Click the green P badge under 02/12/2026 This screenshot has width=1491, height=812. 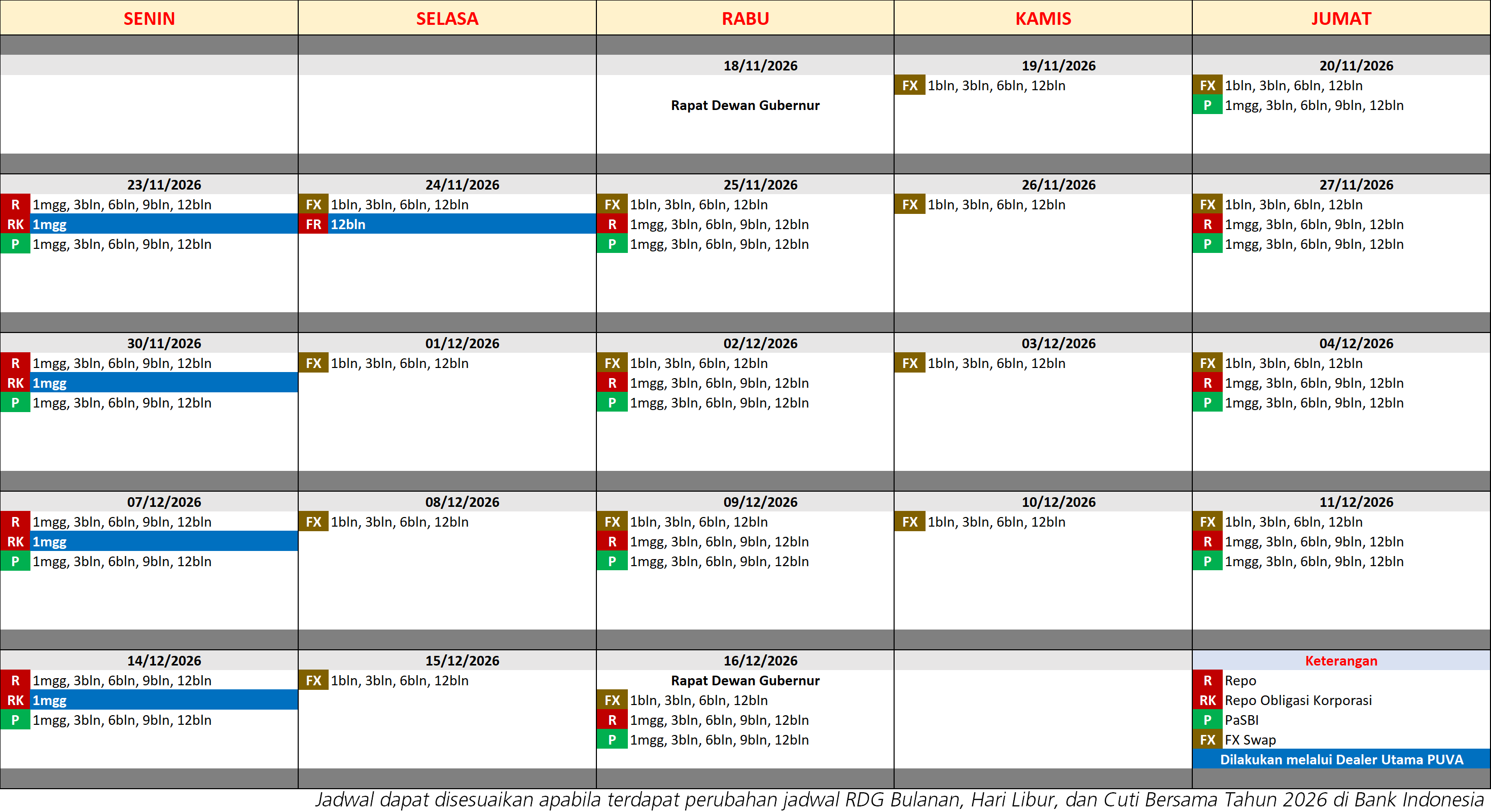612,402
